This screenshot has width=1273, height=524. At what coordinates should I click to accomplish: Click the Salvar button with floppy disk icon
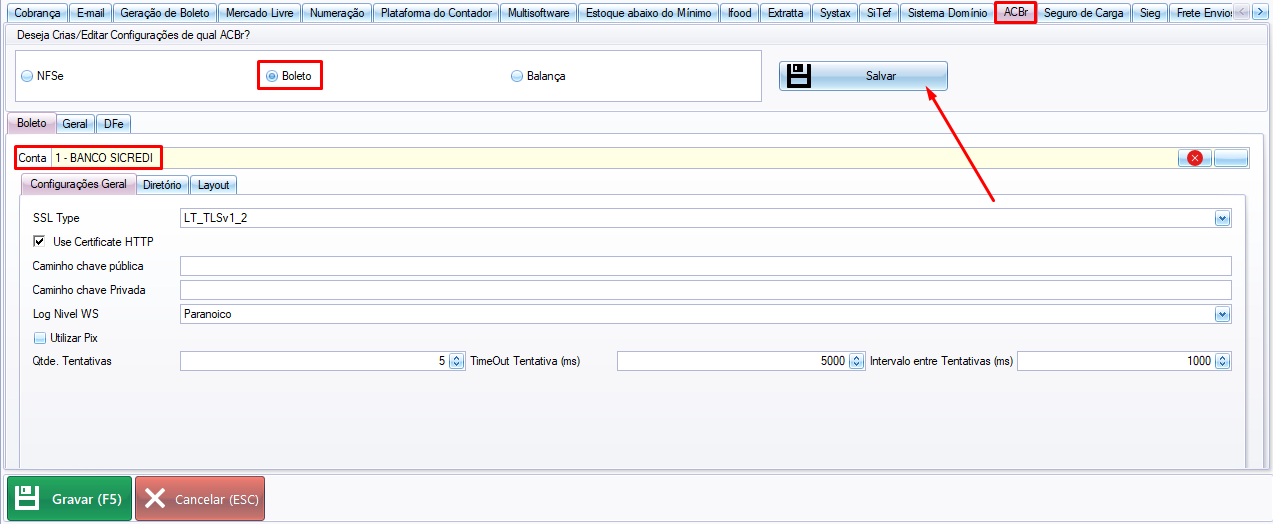coord(863,76)
